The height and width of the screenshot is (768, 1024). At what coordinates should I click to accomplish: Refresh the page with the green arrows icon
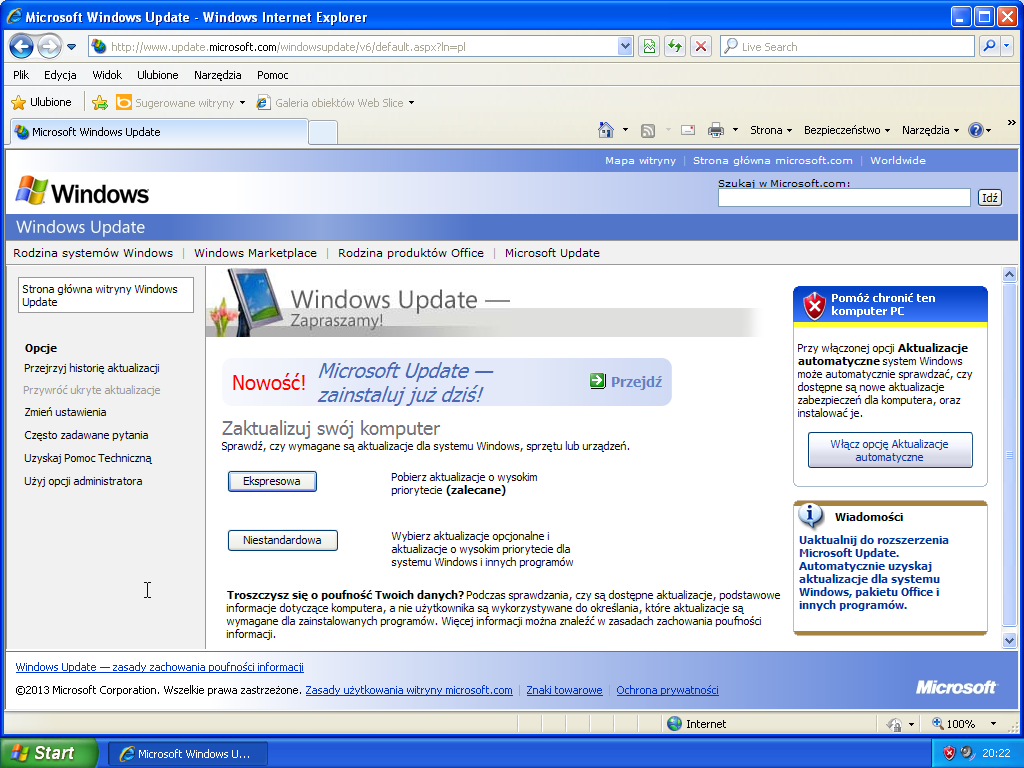pos(675,46)
